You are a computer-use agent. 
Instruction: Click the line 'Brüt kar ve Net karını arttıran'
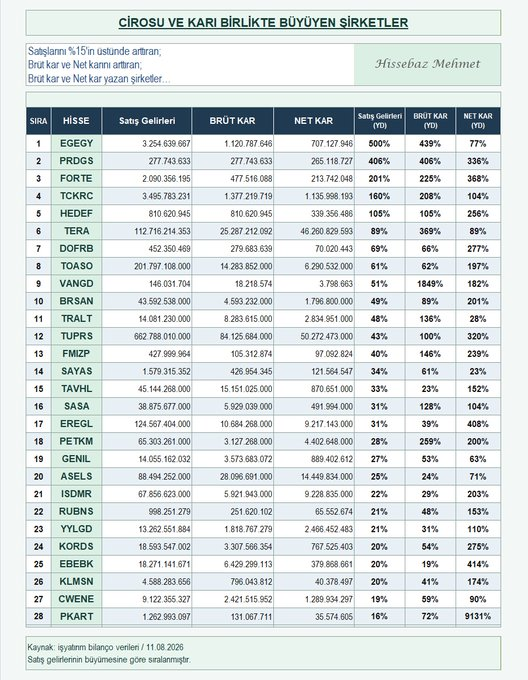click(x=85, y=65)
